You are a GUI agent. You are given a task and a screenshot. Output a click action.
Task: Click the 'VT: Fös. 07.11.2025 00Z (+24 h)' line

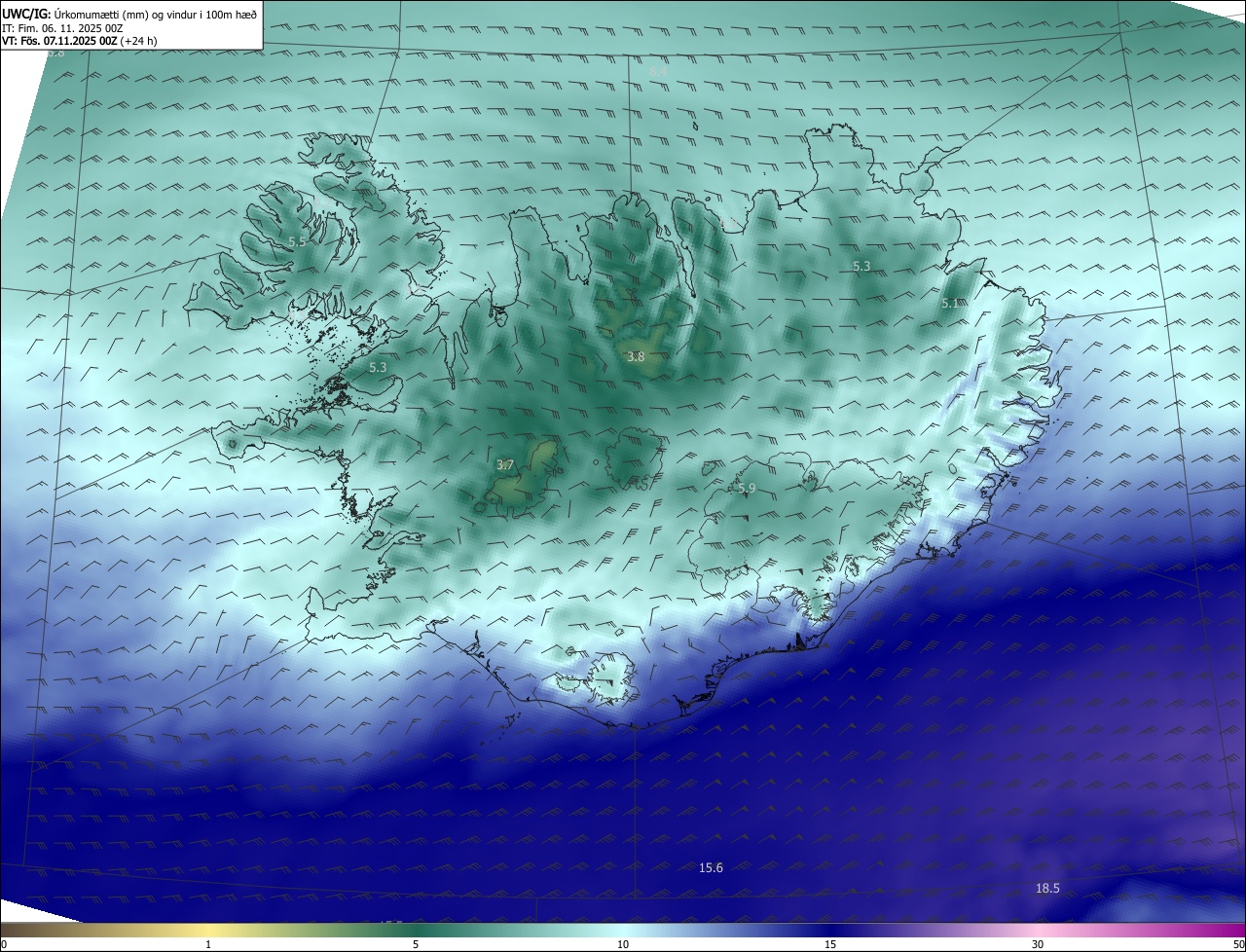(x=80, y=41)
